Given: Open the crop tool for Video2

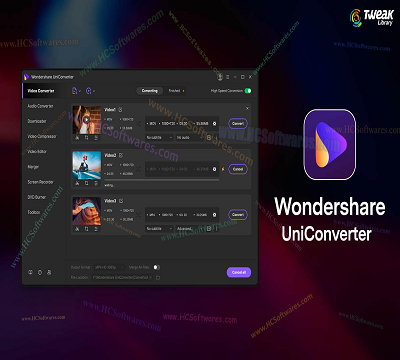Looking at the screenshot, I should point(87,183).
